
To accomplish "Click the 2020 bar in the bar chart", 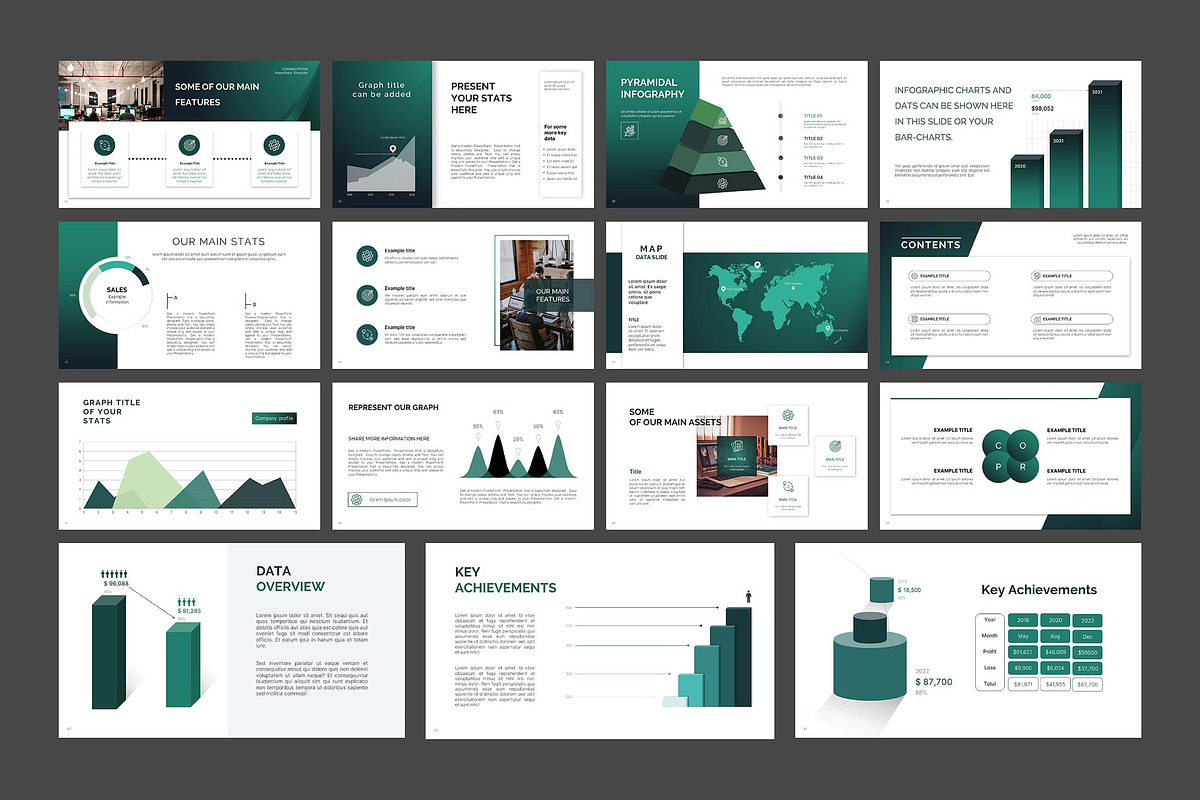I will pos(1027,181).
